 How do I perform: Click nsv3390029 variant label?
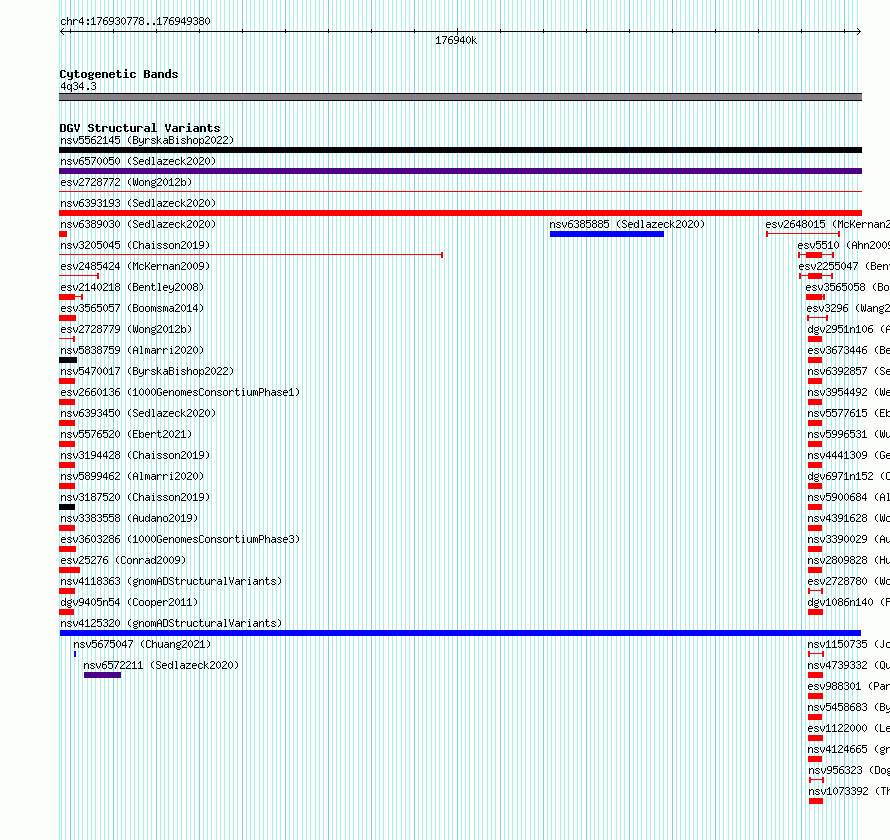(849, 539)
